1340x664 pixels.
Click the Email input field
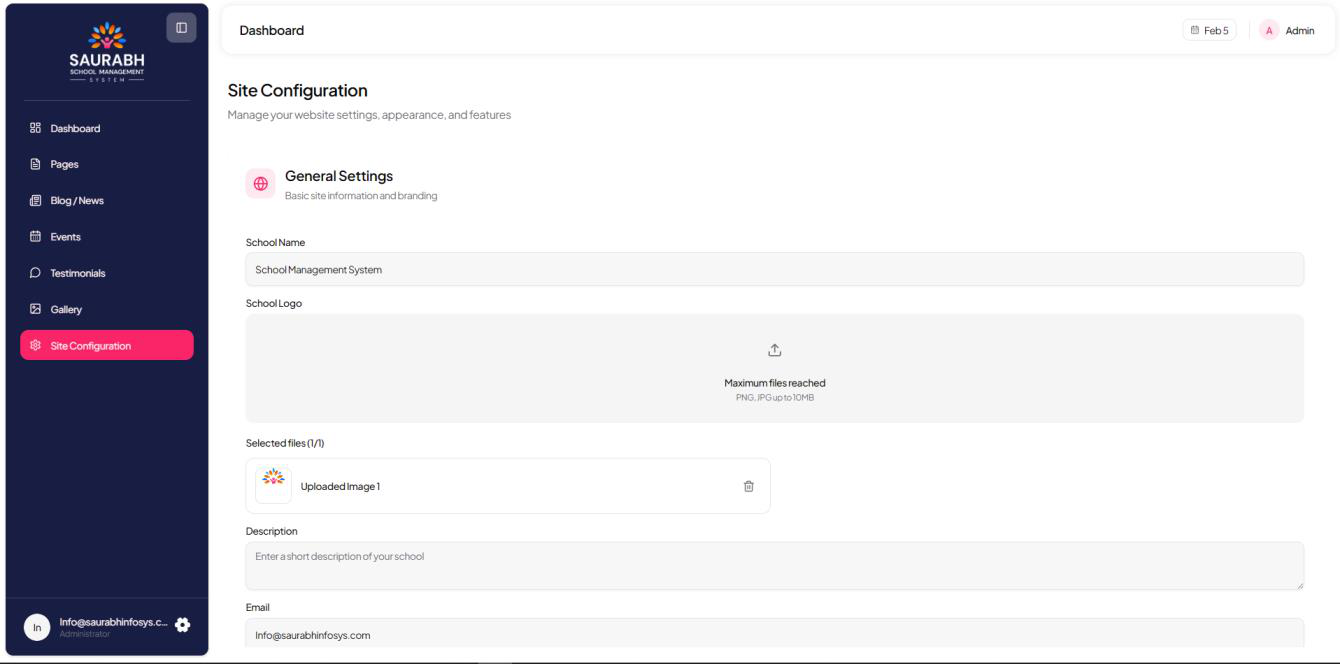[774, 634]
